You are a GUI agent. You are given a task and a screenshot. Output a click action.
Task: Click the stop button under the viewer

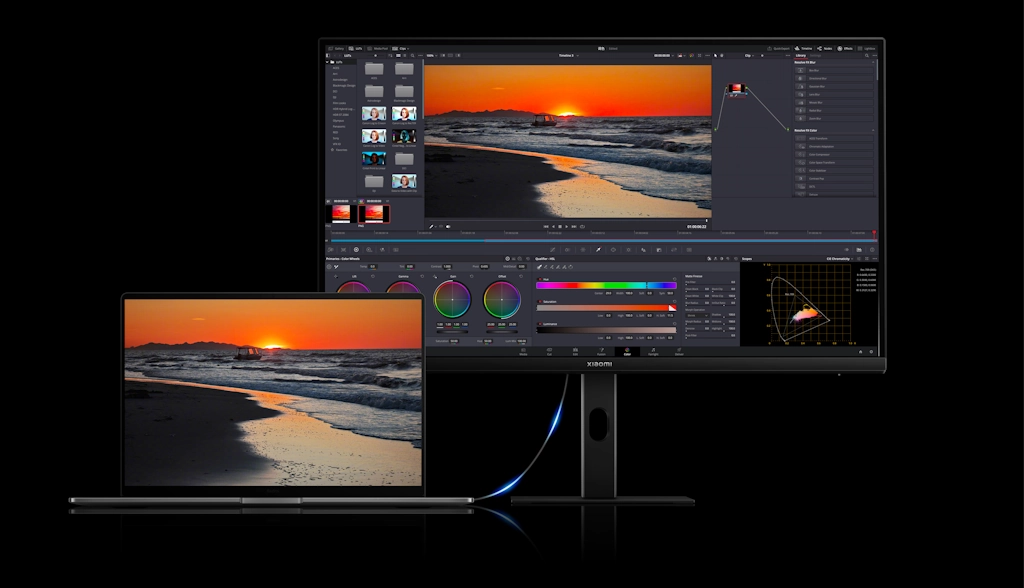(561, 226)
